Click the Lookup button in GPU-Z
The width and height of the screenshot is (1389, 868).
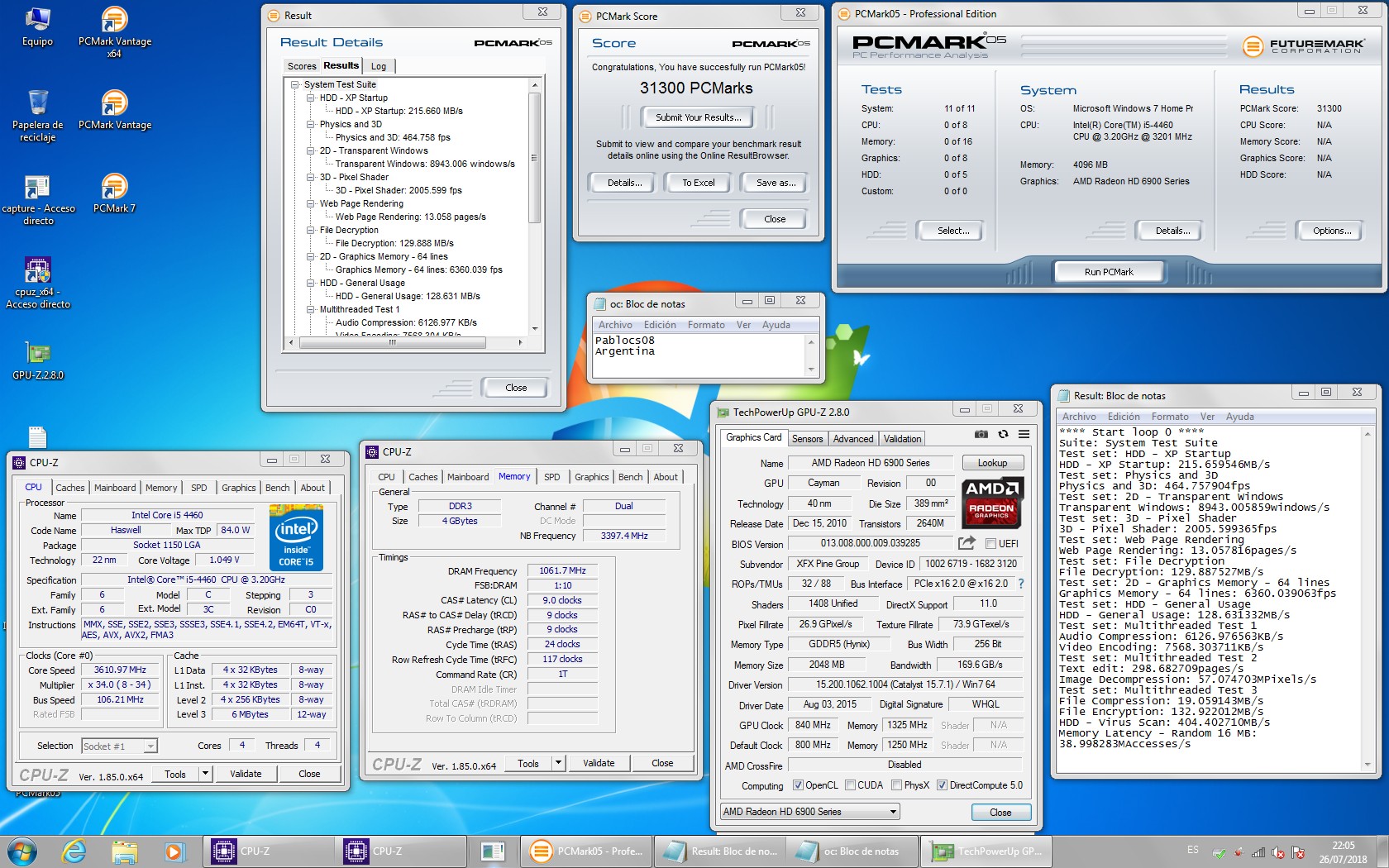(992, 463)
